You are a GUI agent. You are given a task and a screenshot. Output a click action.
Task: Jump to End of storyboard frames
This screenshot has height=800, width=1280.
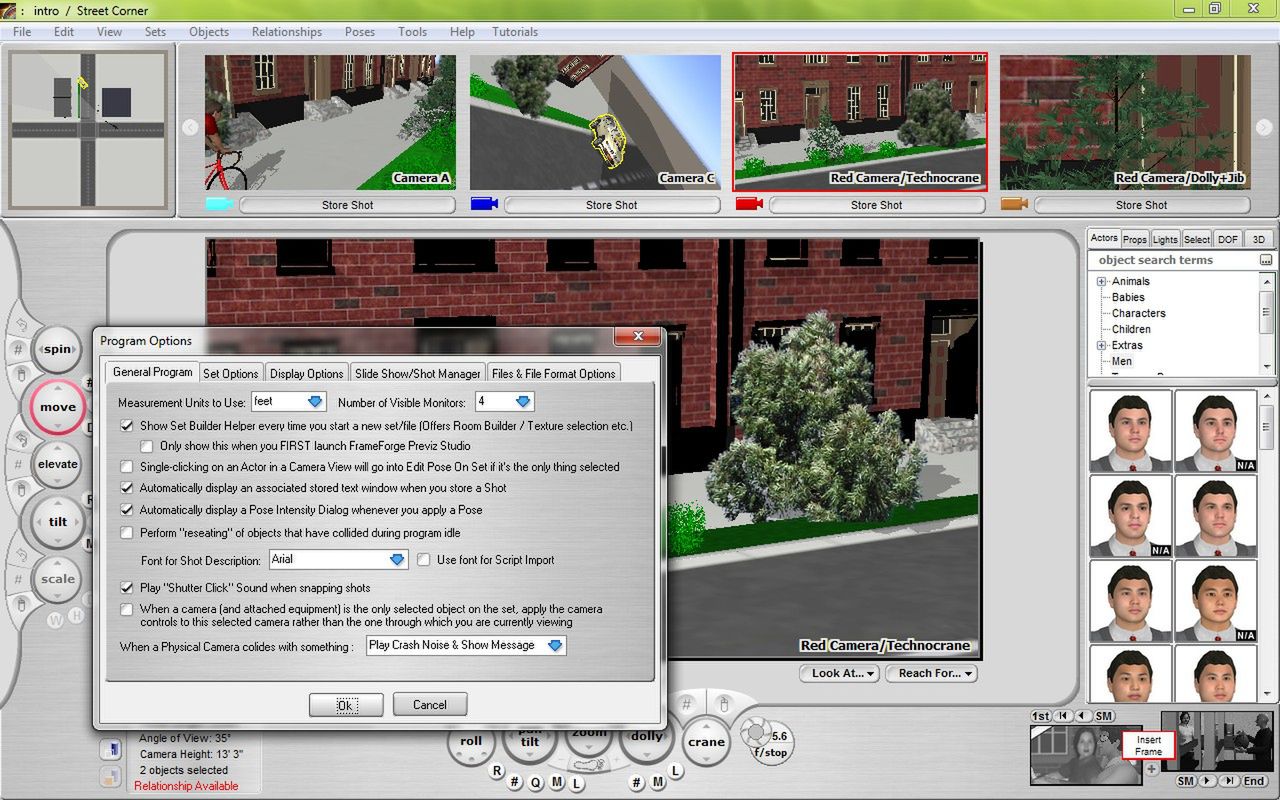pos(1255,781)
